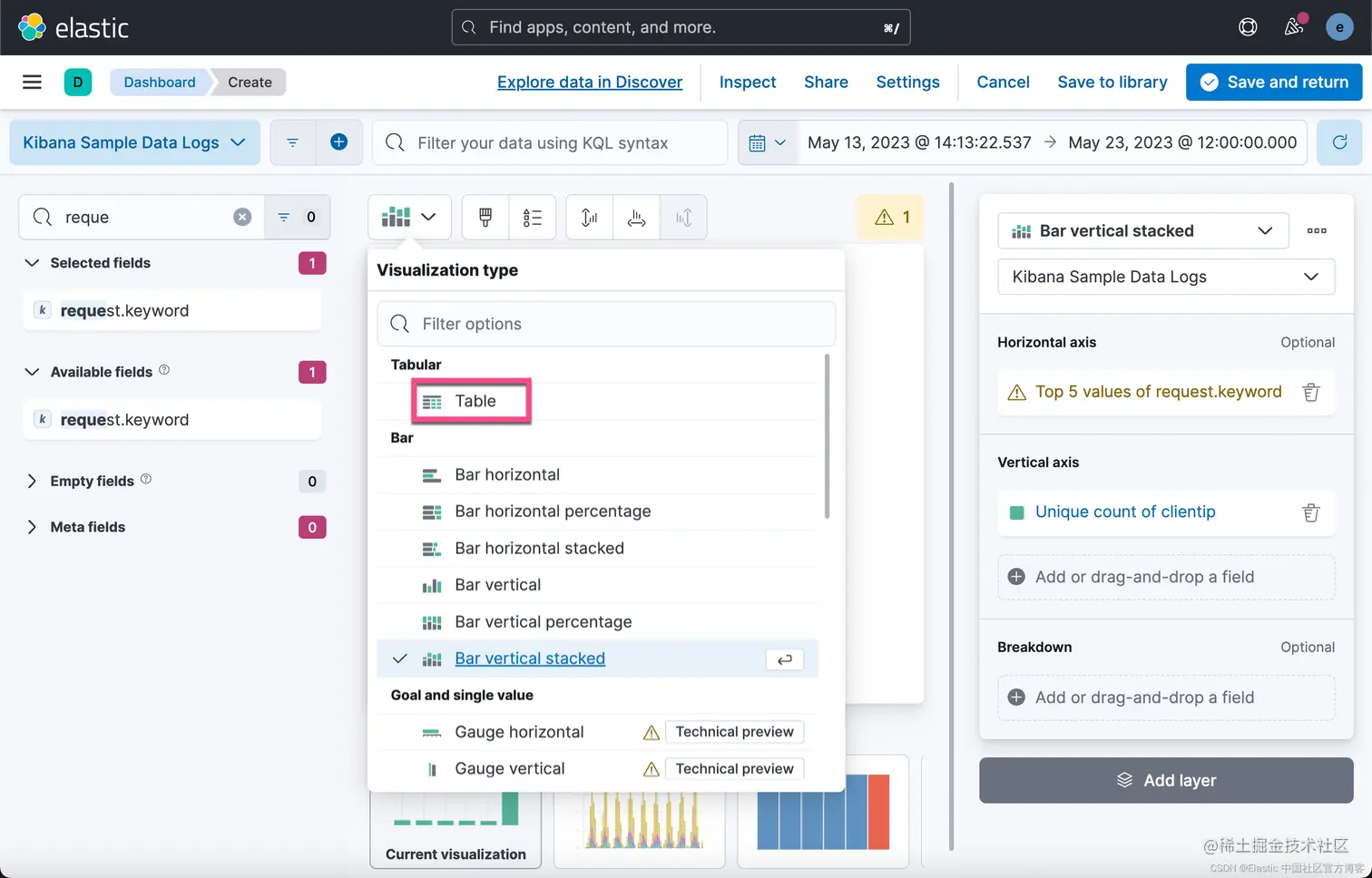Select the Table visualization type
The image size is (1372, 878).
click(x=598, y=401)
